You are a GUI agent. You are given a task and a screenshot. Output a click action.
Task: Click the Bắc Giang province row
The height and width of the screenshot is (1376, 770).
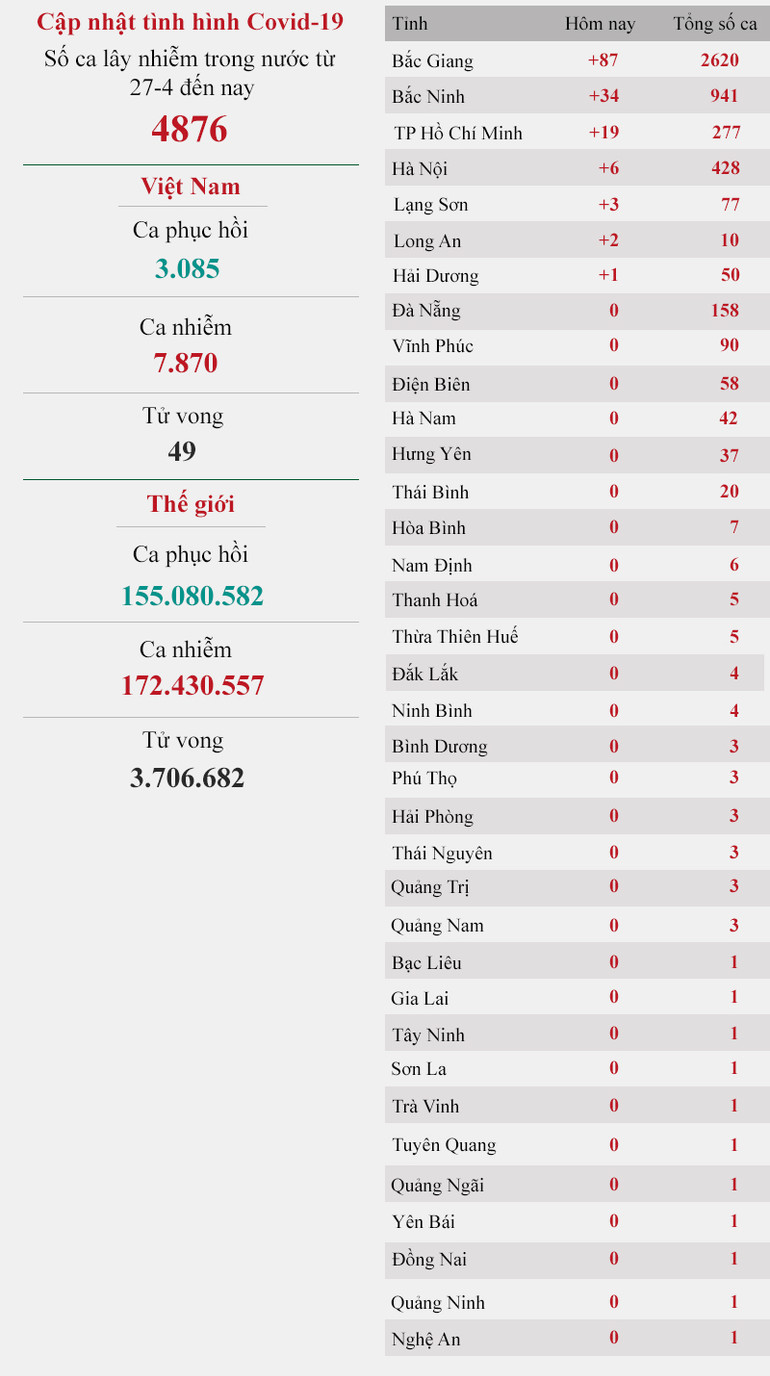(x=433, y=61)
